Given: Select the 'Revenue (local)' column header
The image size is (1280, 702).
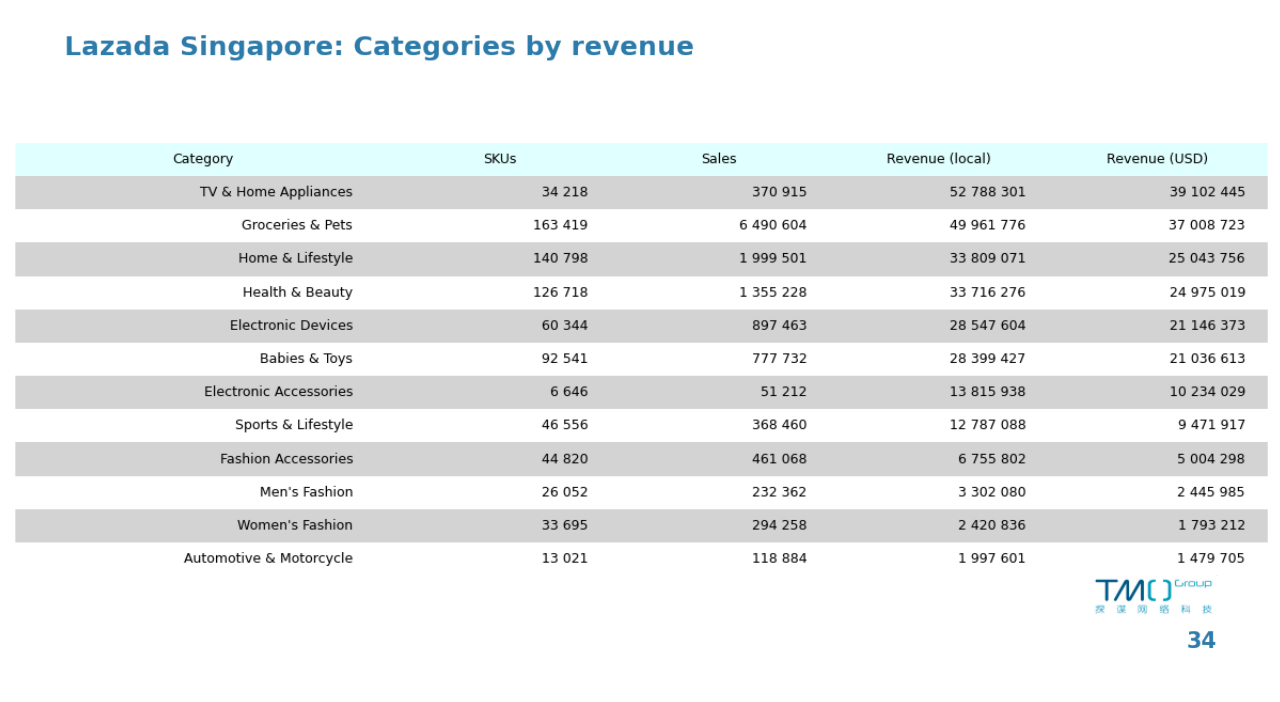Looking at the screenshot, I should (x=938, y=159).
